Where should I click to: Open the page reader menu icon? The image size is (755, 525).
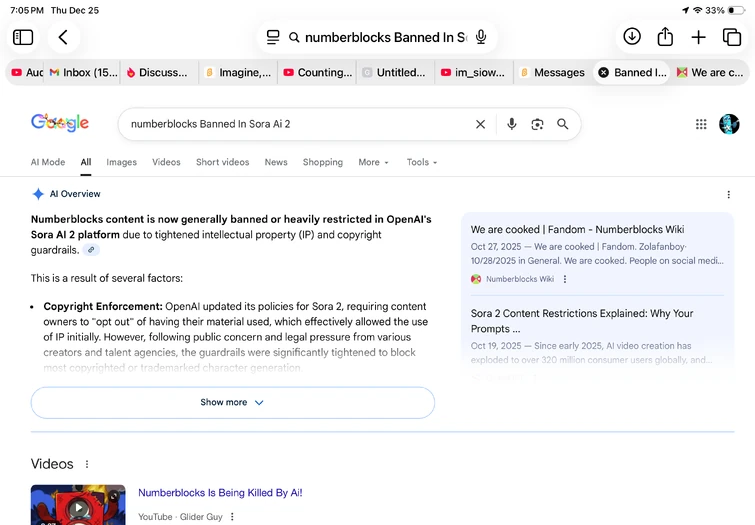[x=273, y=37]
